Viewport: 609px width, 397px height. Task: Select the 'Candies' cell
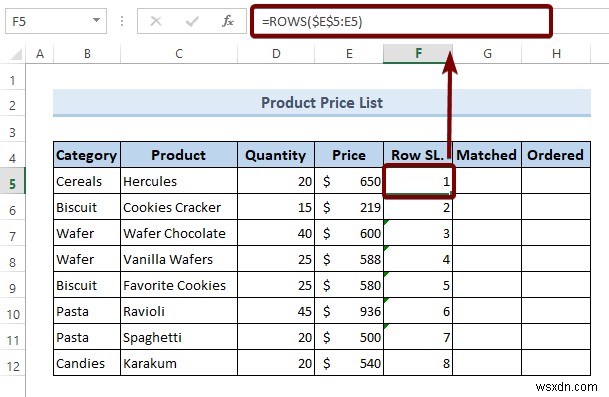tap(87, 363)
